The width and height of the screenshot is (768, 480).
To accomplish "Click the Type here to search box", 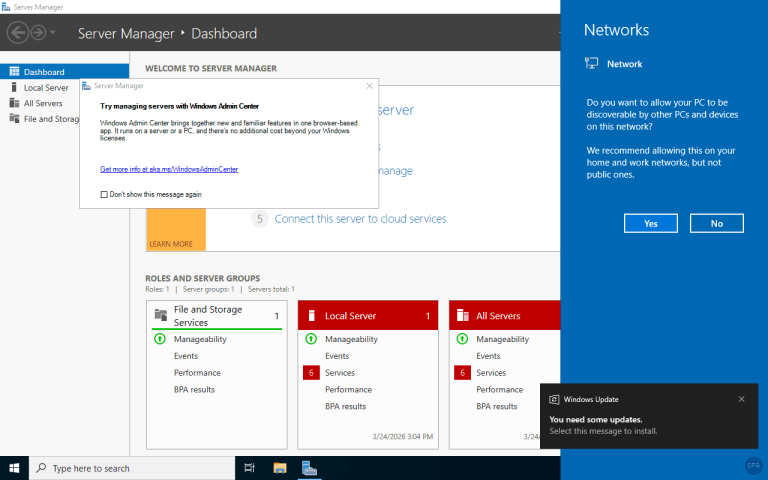I will 132,468.
